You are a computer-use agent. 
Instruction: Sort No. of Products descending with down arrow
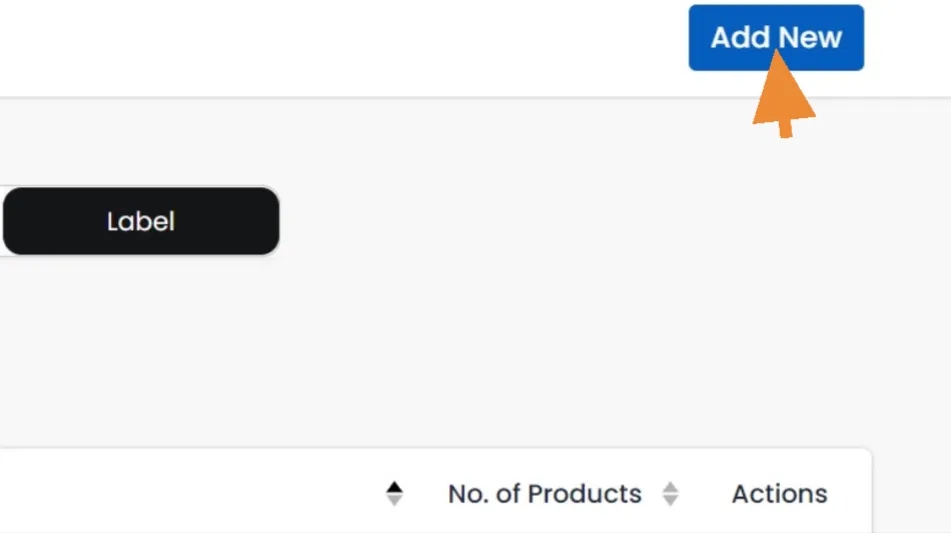coord(670,500)
